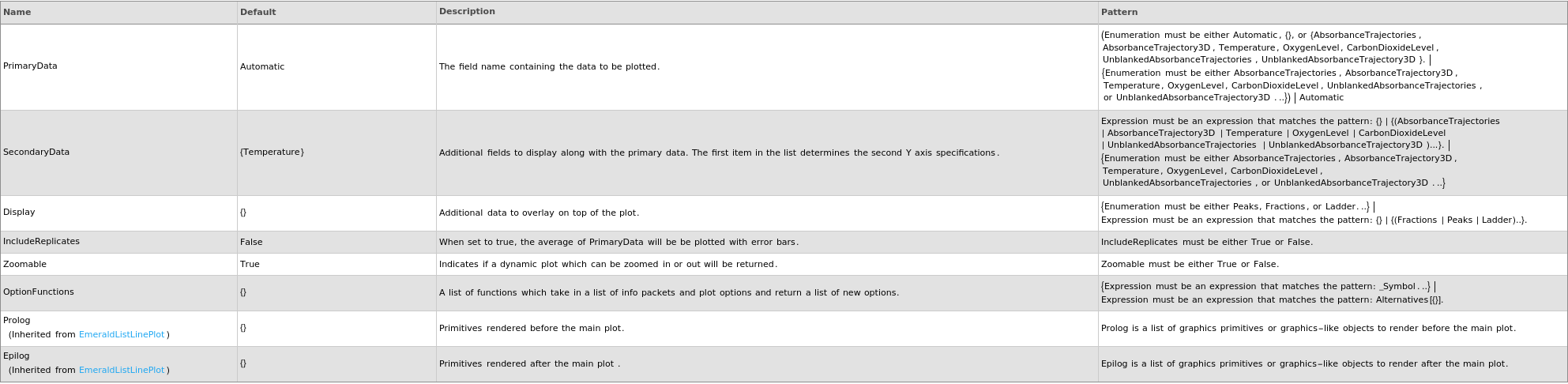
Task: Click the description "The field name containing the data"
Action: pyautogui.click(x=549, y=67)
